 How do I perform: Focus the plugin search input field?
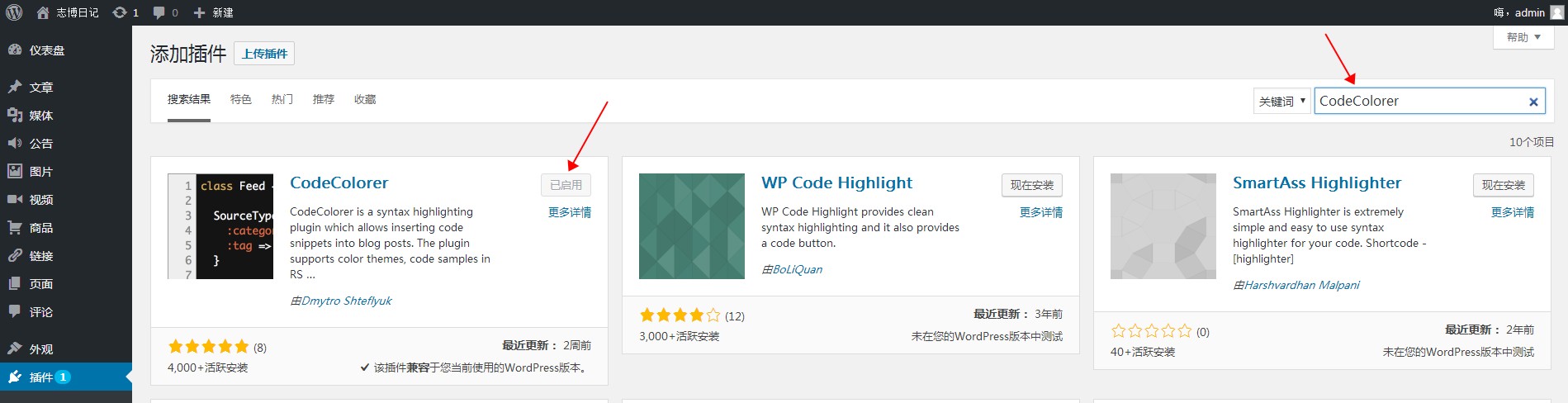tap(1429, 101)
